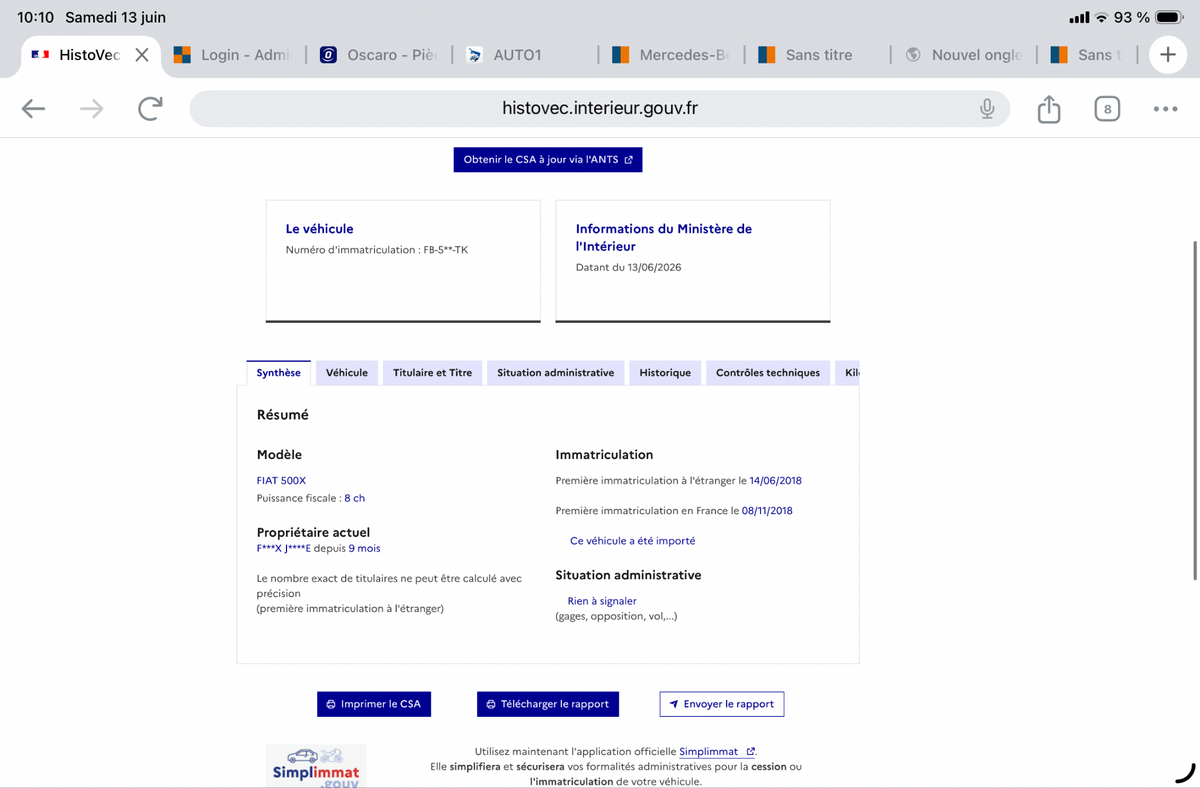Image resolution: width=1200 pixels, height=788 pixels.
Task: Go forward in browser history
Action: pos(91,109)
